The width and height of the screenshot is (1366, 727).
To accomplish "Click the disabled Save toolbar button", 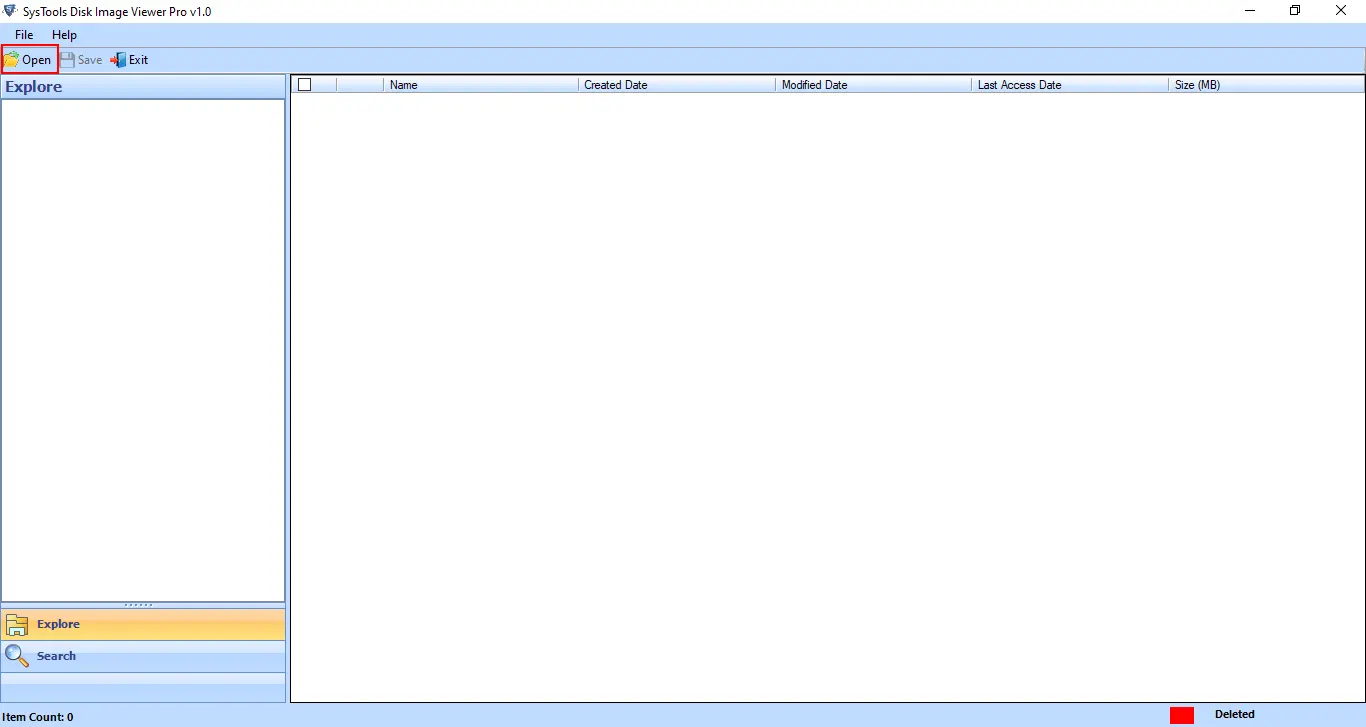I will click(81, 60).
